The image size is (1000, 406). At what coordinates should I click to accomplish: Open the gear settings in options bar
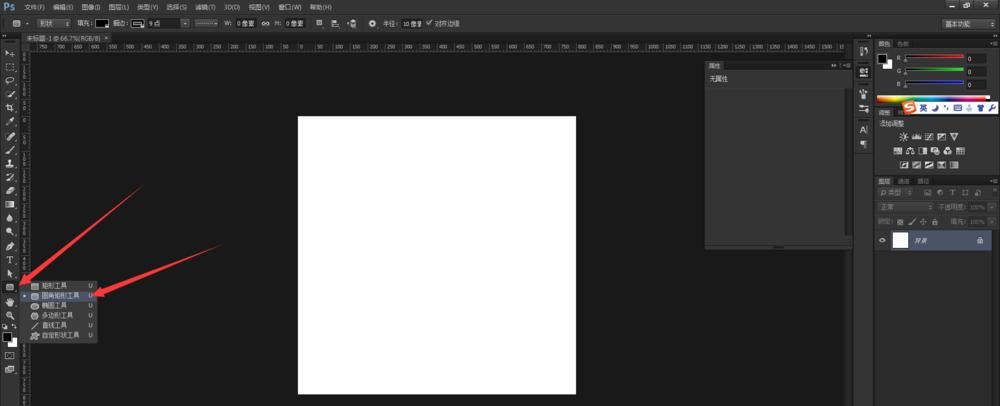click(x=372, y=24)
